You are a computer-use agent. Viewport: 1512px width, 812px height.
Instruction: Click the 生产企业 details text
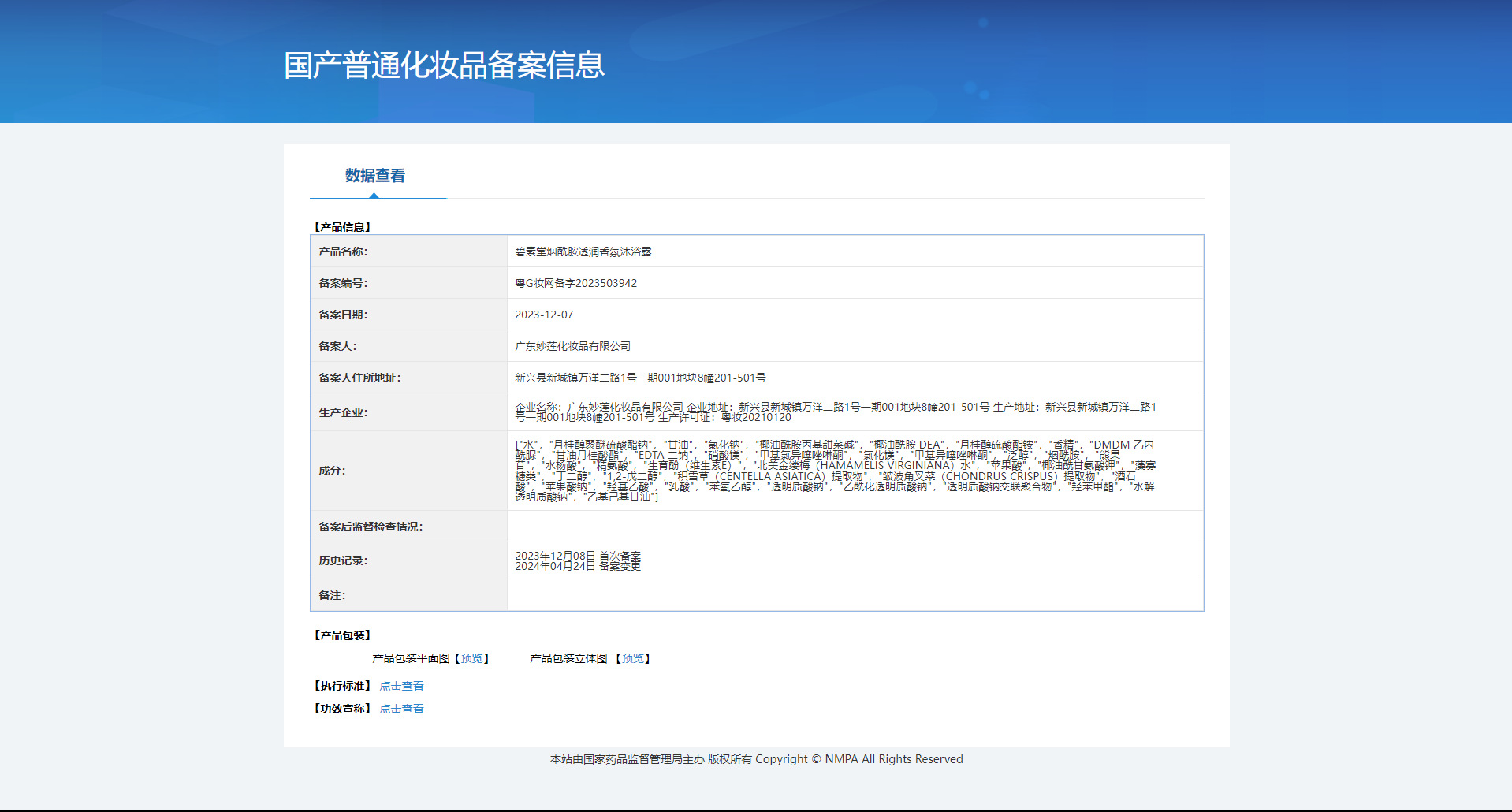coord(835,412)
